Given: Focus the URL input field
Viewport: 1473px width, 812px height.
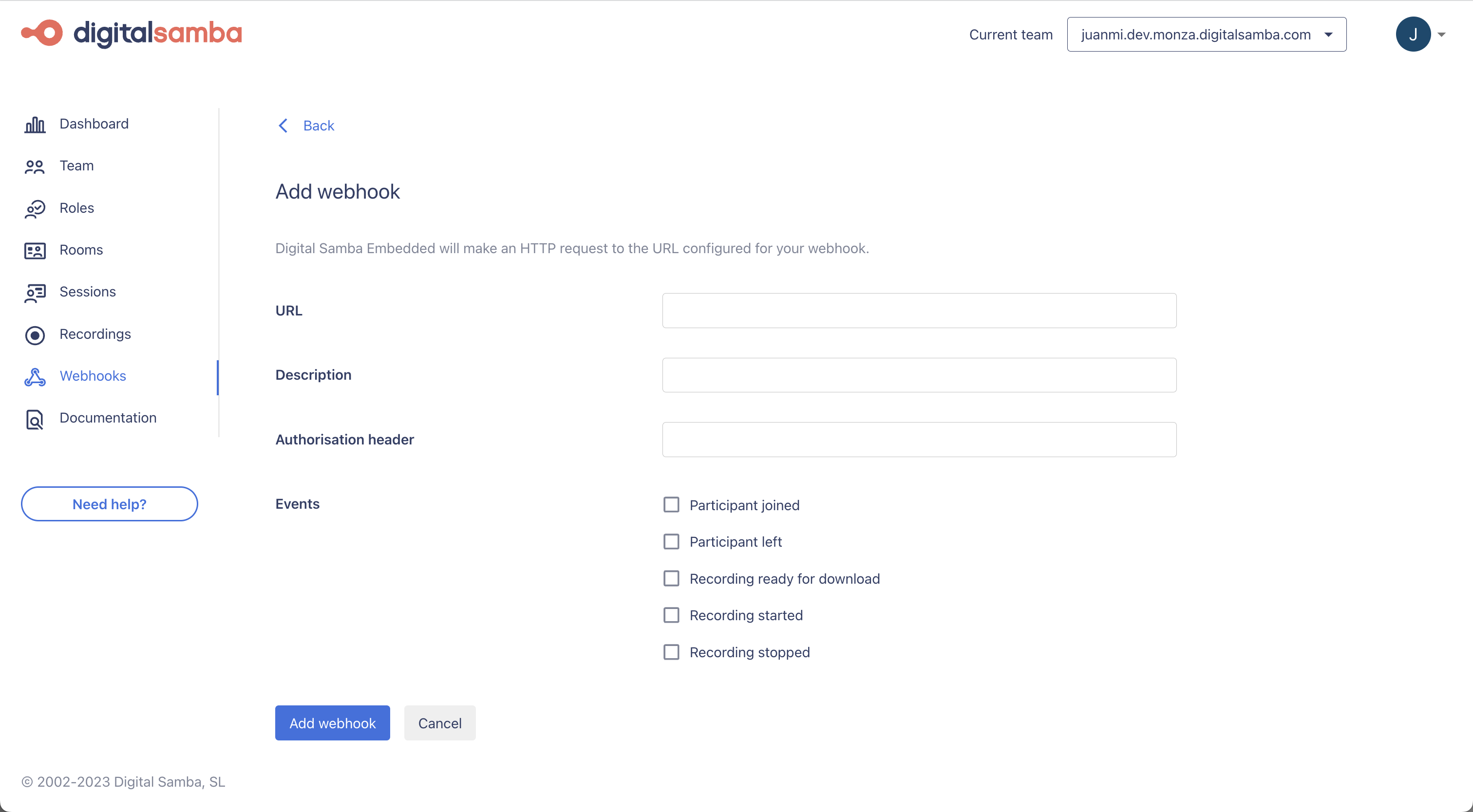Looking at the screenshot, I should [x=919, y=311].
